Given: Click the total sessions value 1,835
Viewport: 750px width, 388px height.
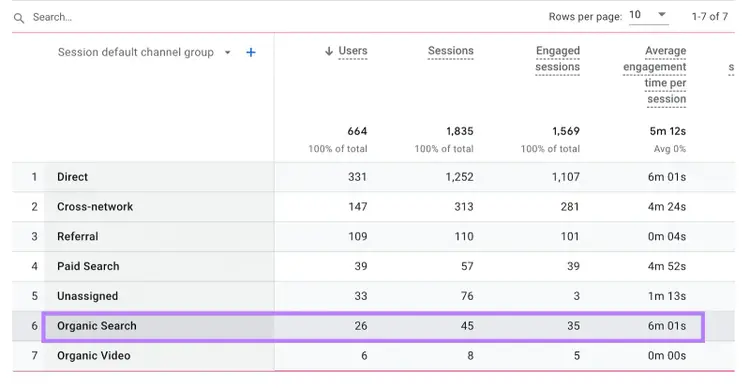Looking at the screenshot, I should [x=460, y=131].
